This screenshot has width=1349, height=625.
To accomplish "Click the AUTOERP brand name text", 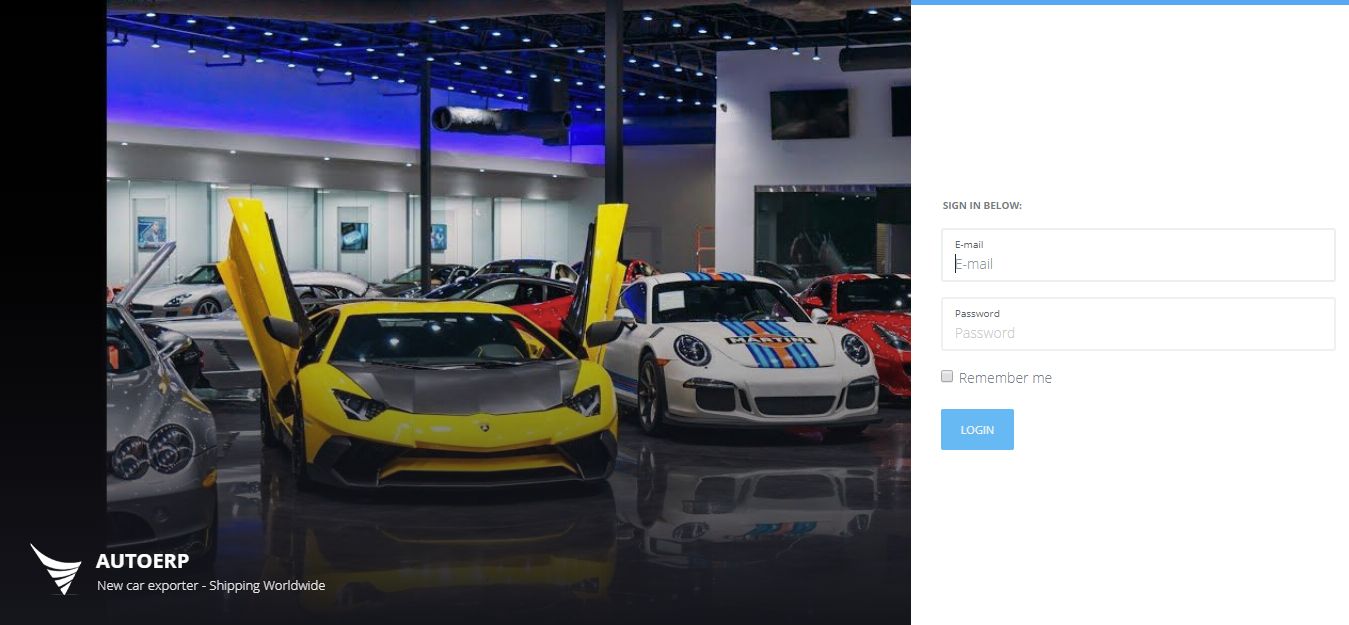I will (142, 561).
